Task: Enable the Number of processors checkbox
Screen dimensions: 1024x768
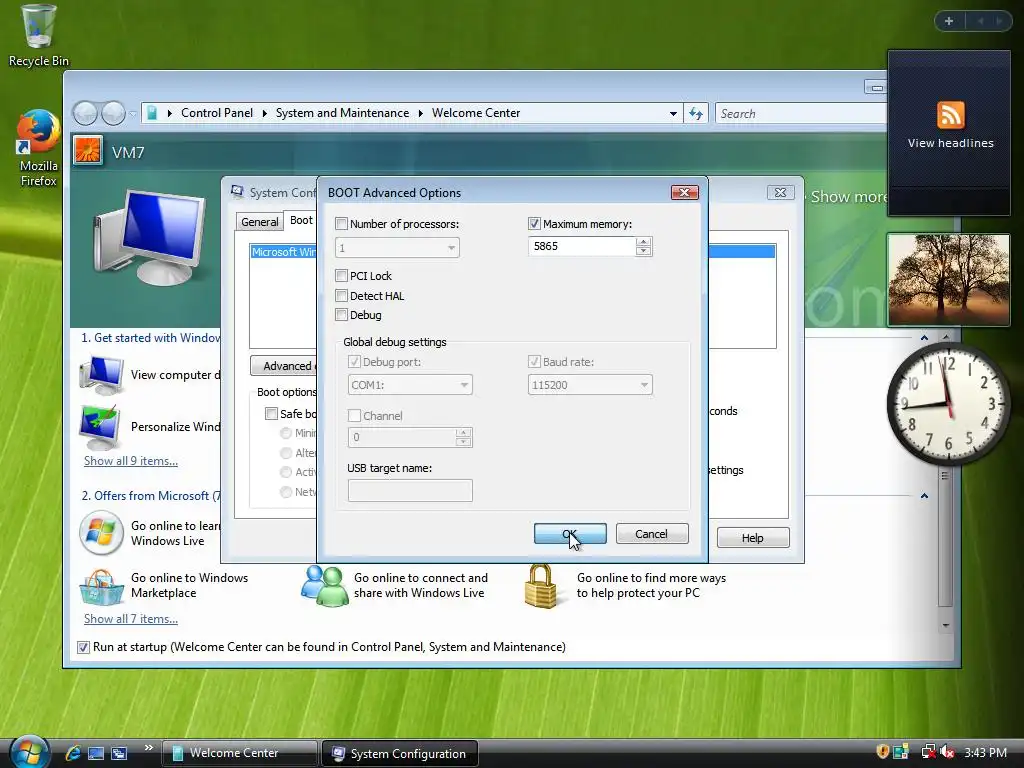Action: pyautogui.click(x=341, y=224)
